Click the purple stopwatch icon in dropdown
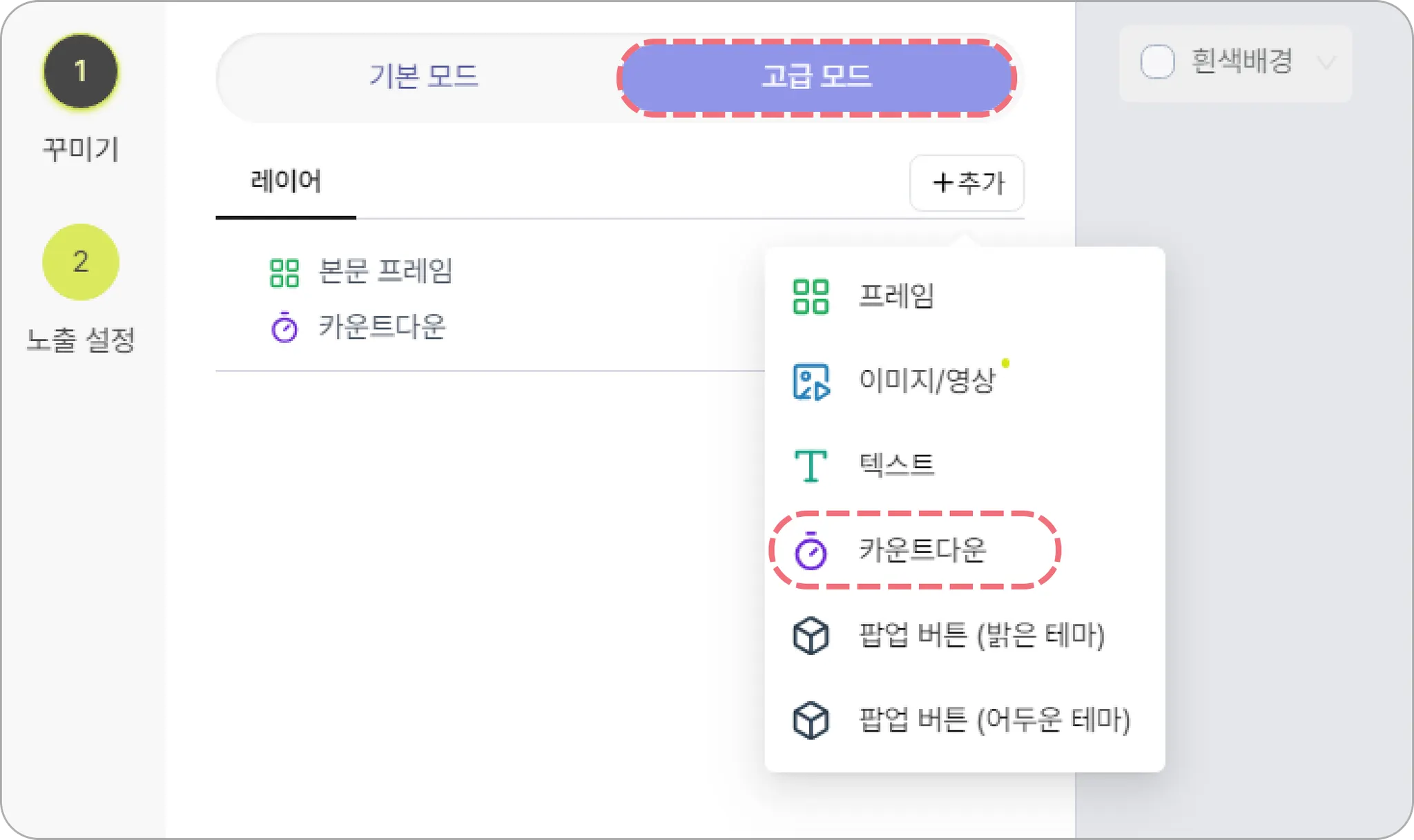Viewport: 1414px width, 840px height. point(810,551)
